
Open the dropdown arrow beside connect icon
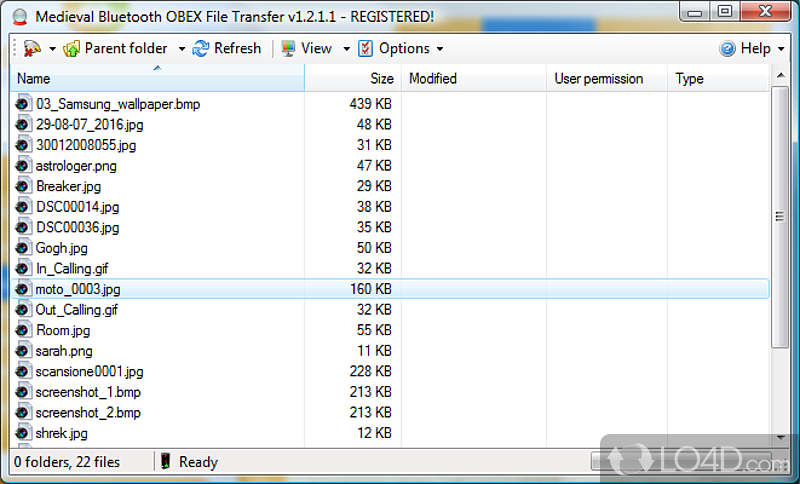pyautogui.click(x=52, y=49)
